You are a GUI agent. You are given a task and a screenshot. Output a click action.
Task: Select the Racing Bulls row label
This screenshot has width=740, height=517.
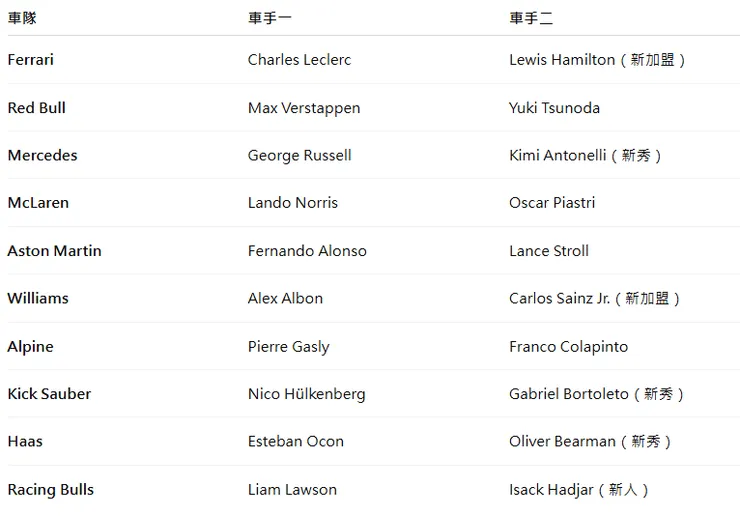tap(51, 489)
